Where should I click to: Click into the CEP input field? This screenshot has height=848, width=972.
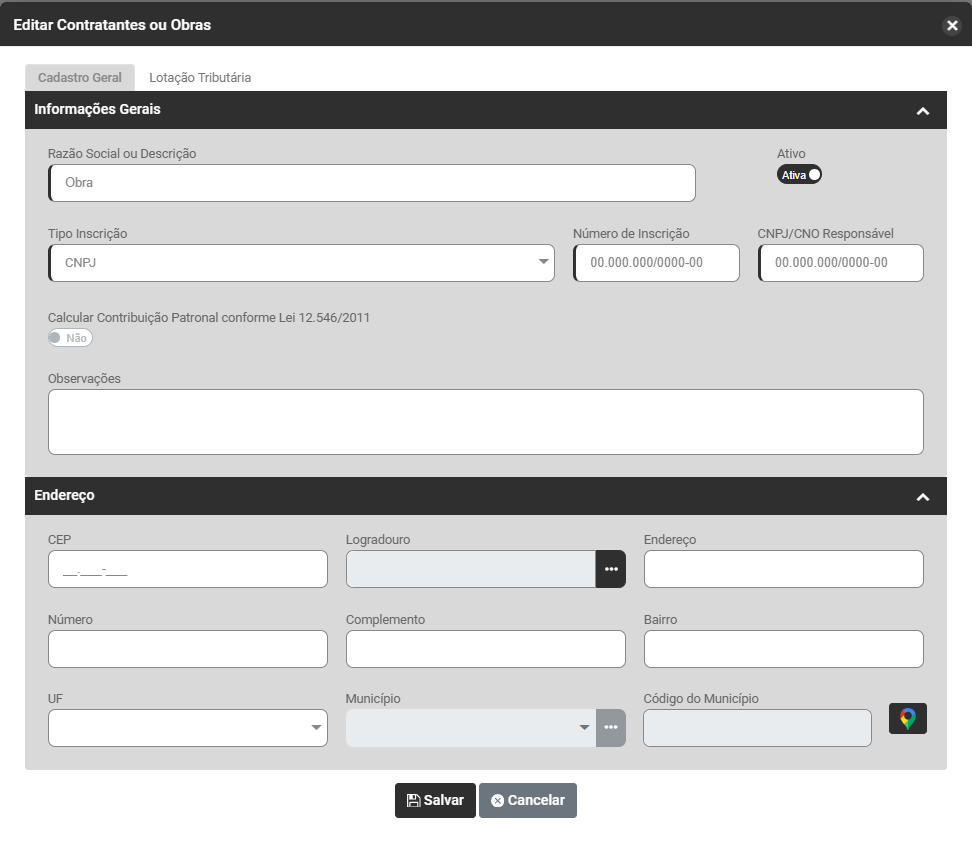[188, 569]
